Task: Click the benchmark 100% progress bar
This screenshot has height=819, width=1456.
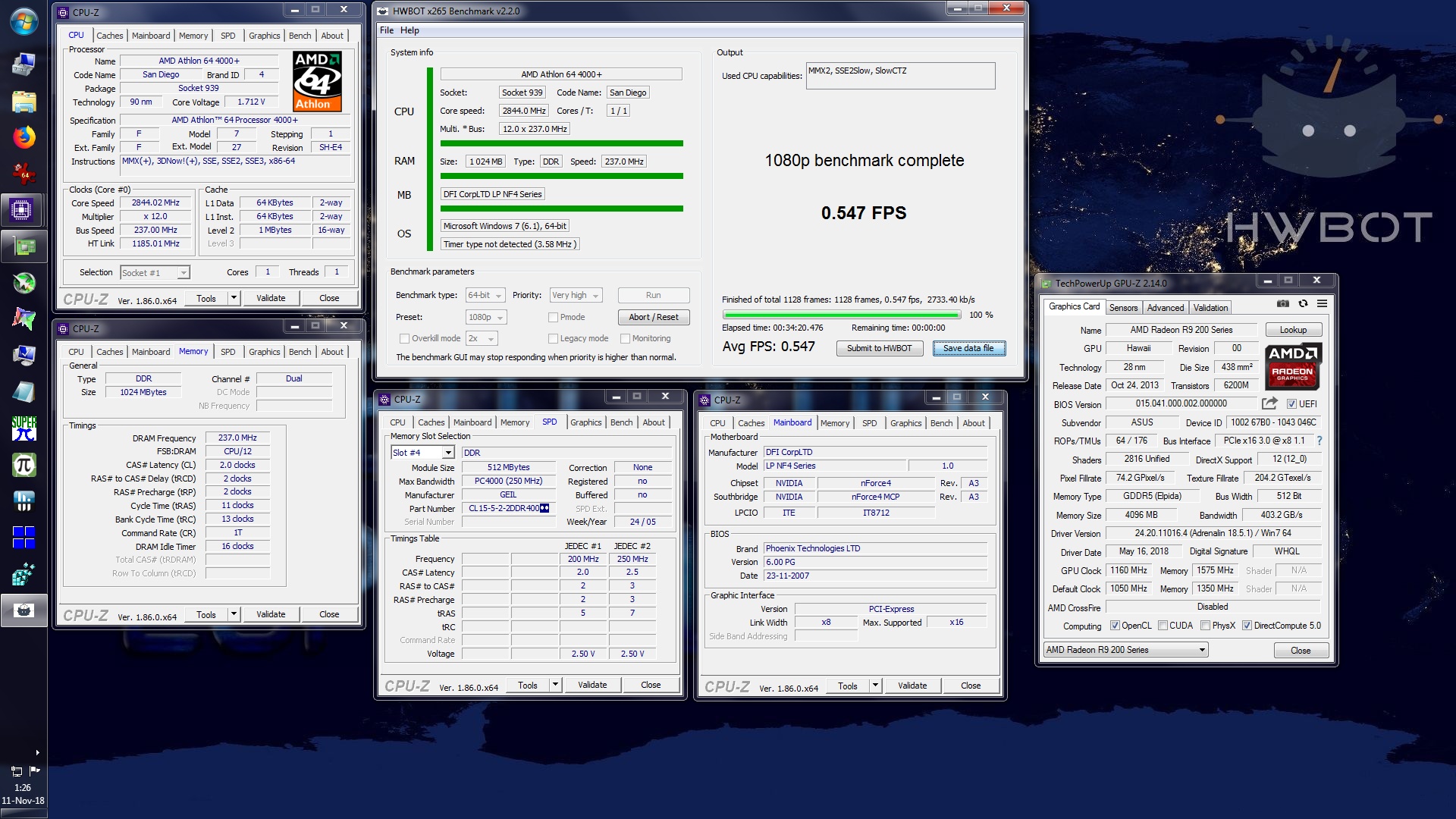Action: point(842,315)
